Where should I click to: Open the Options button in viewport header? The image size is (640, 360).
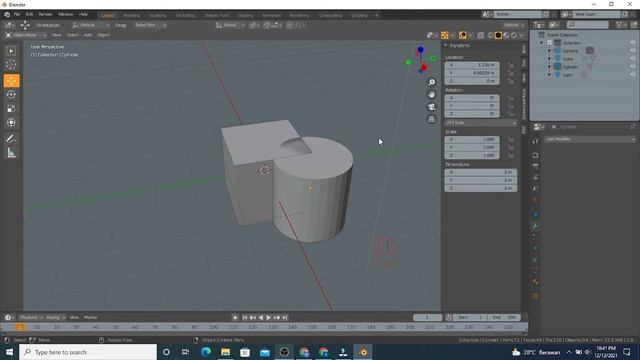(513, 25)
